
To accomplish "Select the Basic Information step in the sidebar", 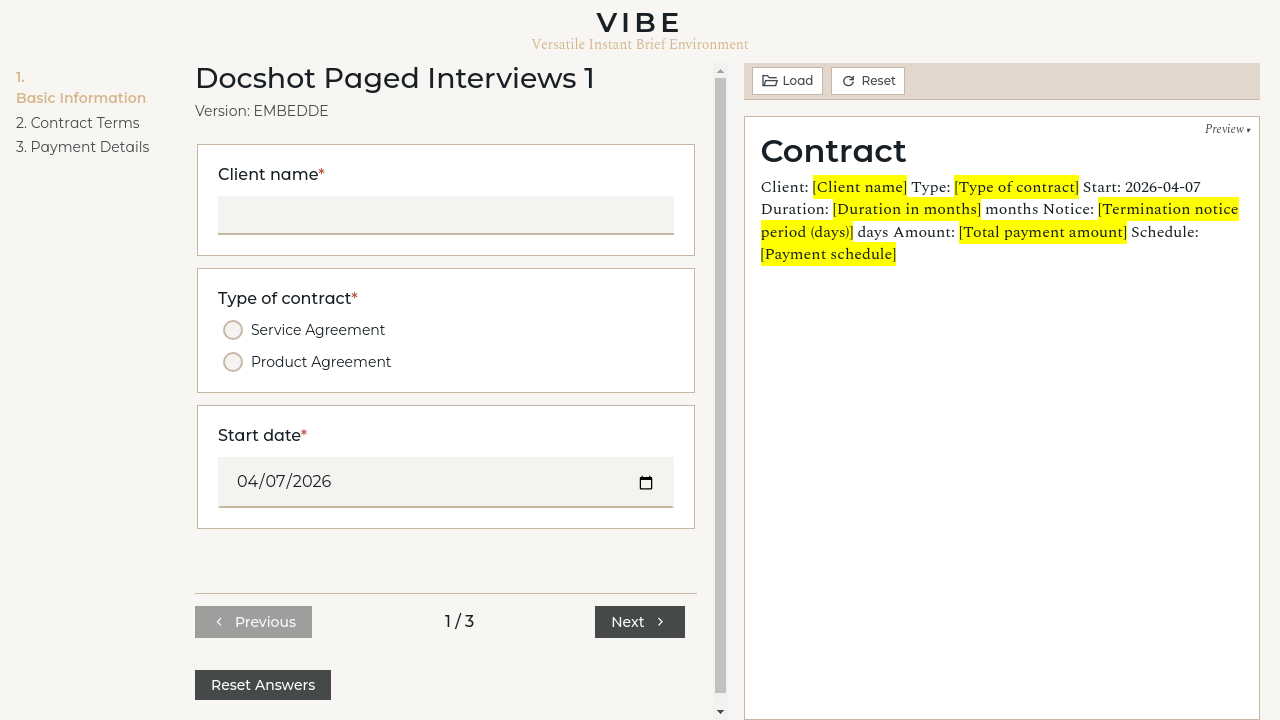I will point(81,98).
